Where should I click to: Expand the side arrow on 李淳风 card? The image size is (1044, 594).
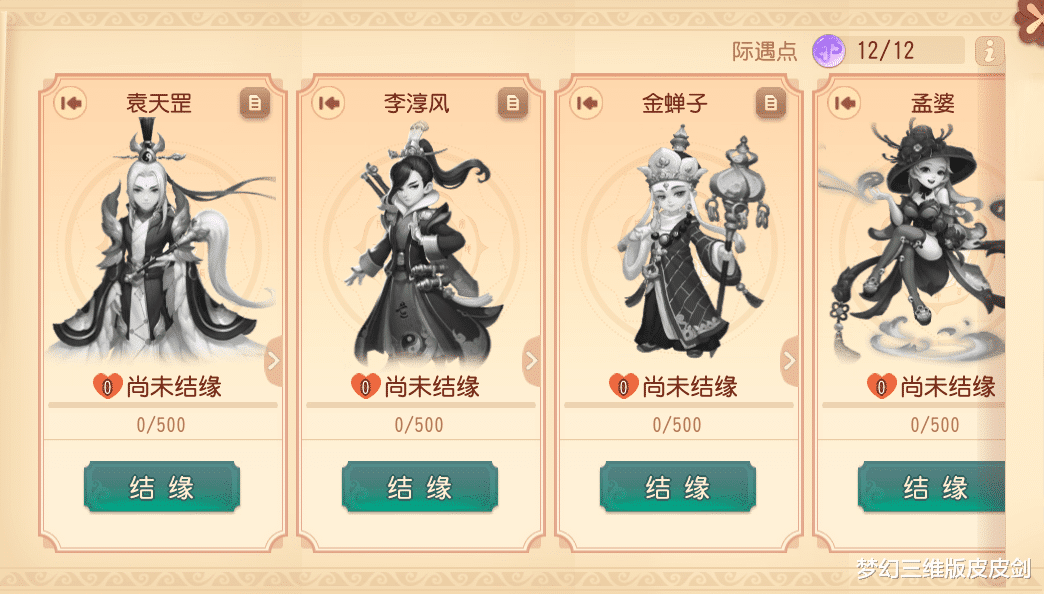pyautogui.click(x=531, y=361)
